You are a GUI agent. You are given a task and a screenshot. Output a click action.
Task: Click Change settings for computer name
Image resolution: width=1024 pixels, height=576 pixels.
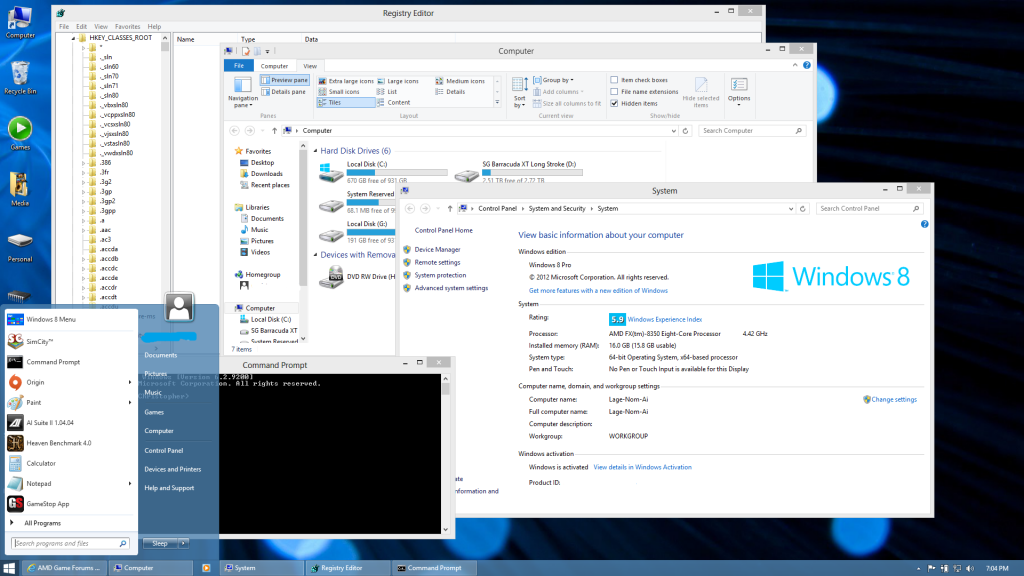pos(893,400)
